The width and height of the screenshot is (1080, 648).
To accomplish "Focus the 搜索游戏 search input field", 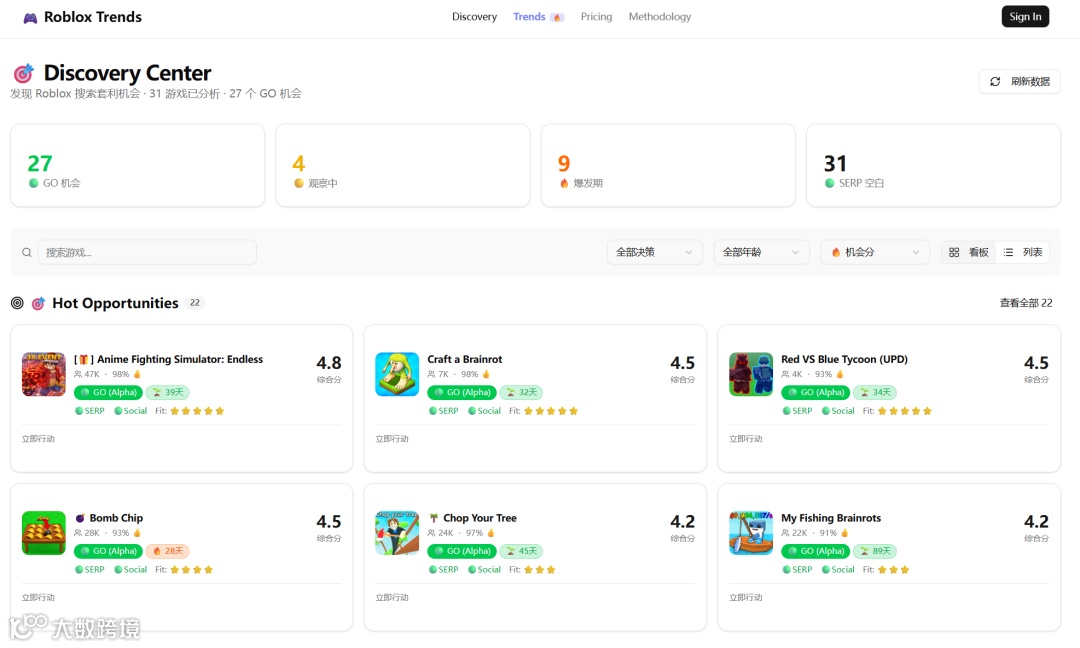I will click(147, 253).
